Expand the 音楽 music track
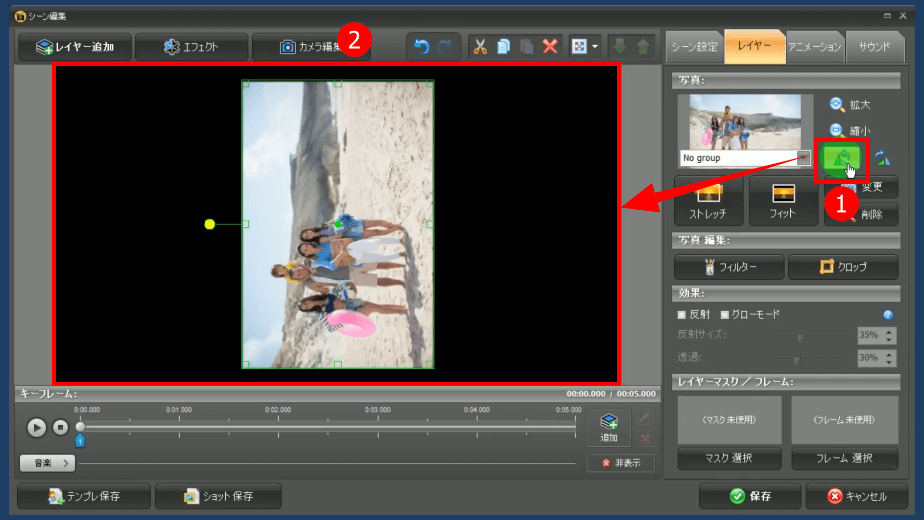Screen dimensions: 924x520 (47, 463)
